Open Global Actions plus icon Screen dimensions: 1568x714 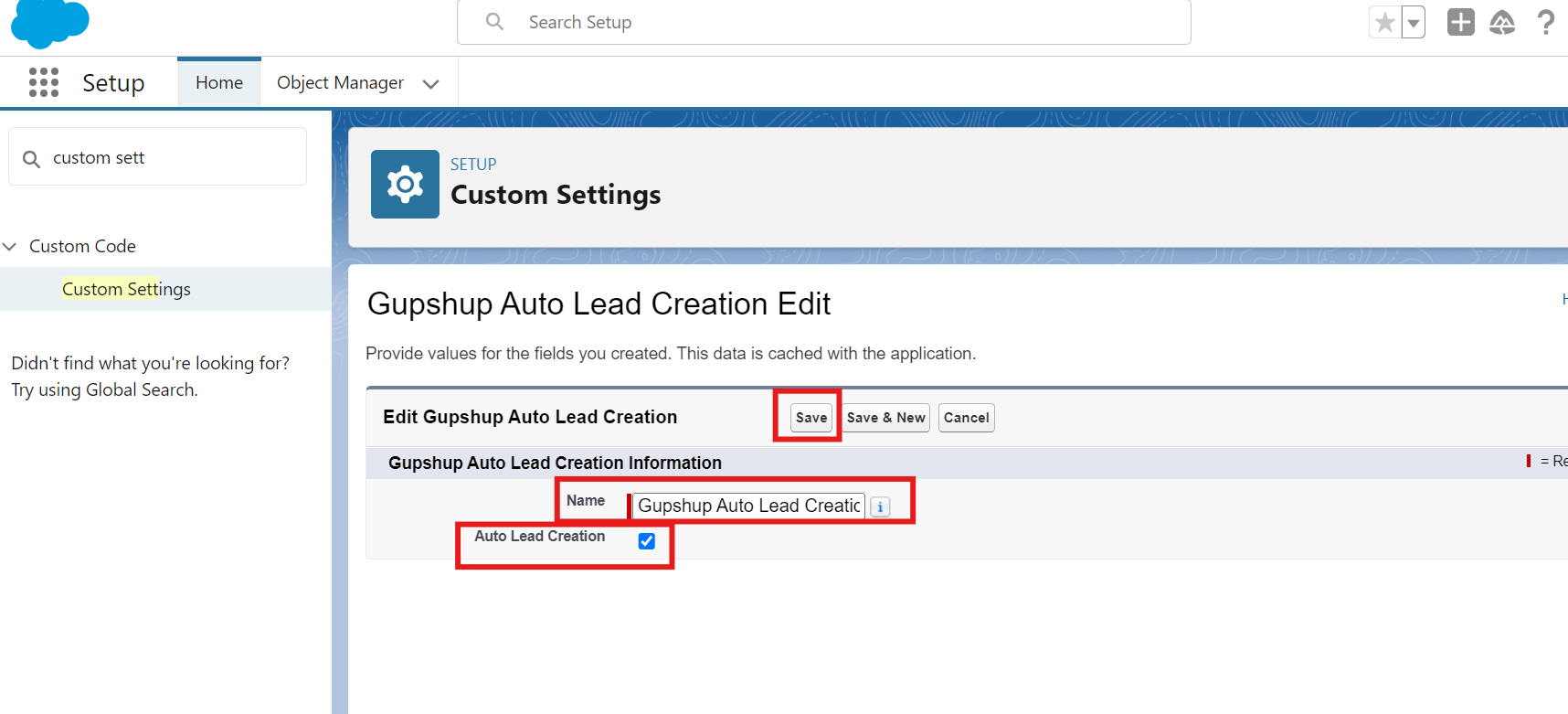[x=1461, y=22]
